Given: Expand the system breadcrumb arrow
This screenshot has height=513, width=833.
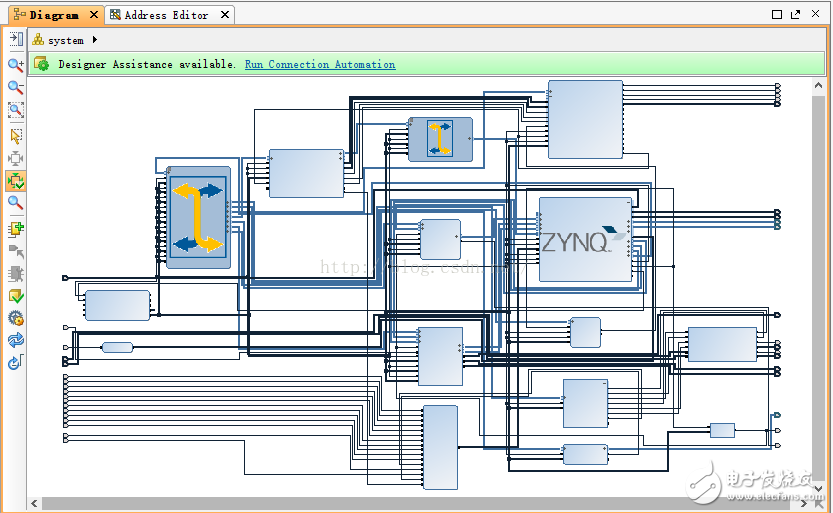Looking at the screenshot, I should 95,40.
